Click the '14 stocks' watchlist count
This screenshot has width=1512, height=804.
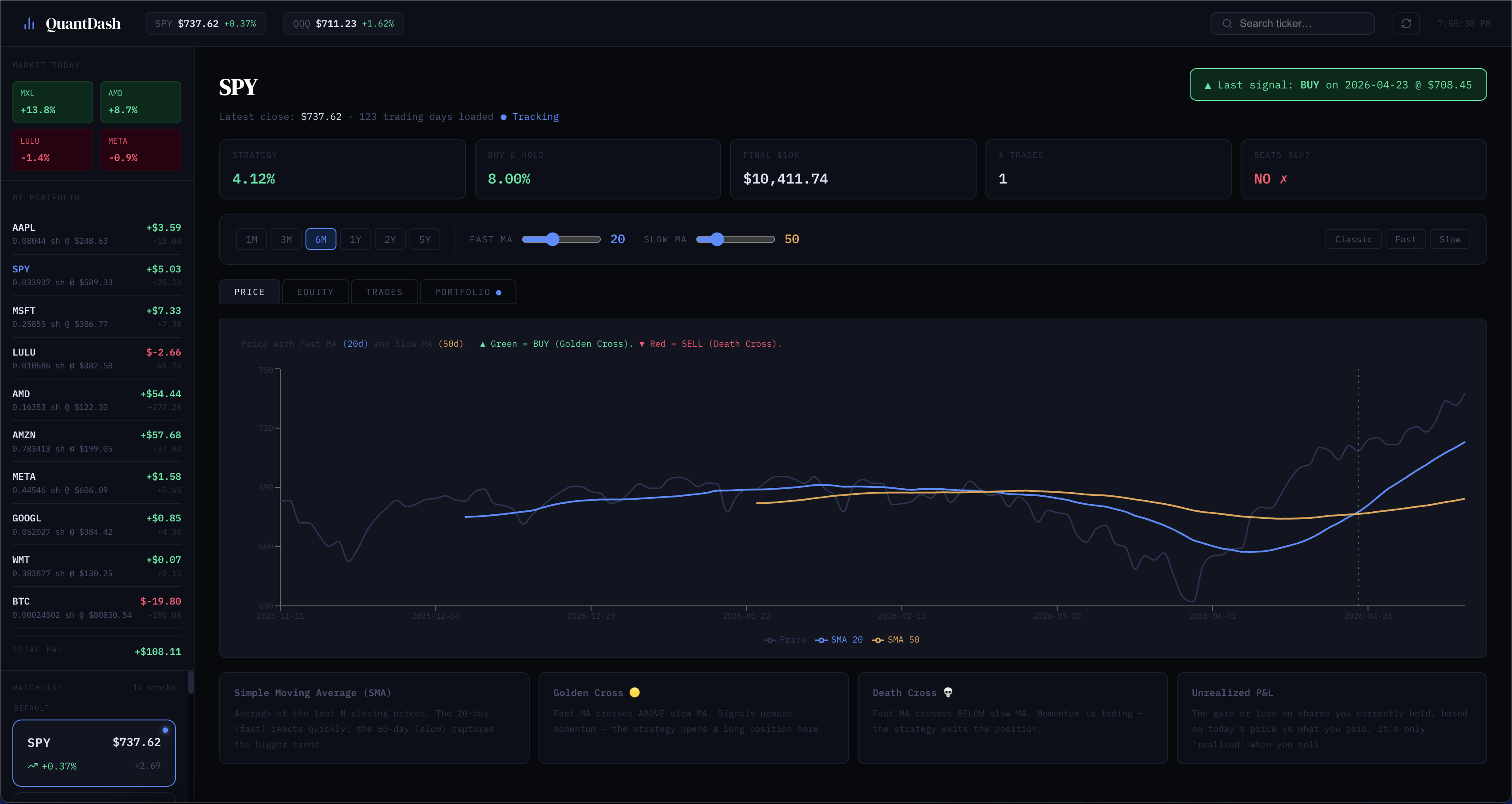click(154, 688)
